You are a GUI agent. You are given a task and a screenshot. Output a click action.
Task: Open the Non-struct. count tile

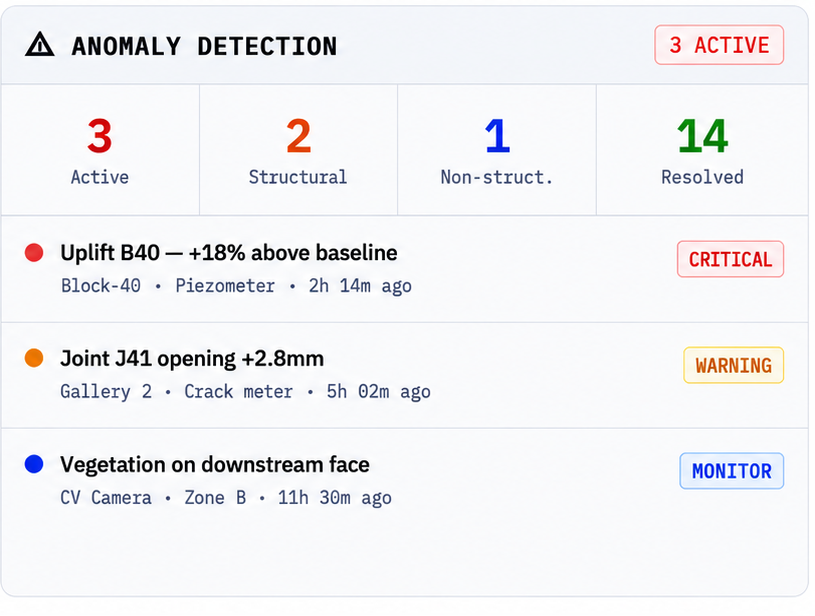coord(497,150)
